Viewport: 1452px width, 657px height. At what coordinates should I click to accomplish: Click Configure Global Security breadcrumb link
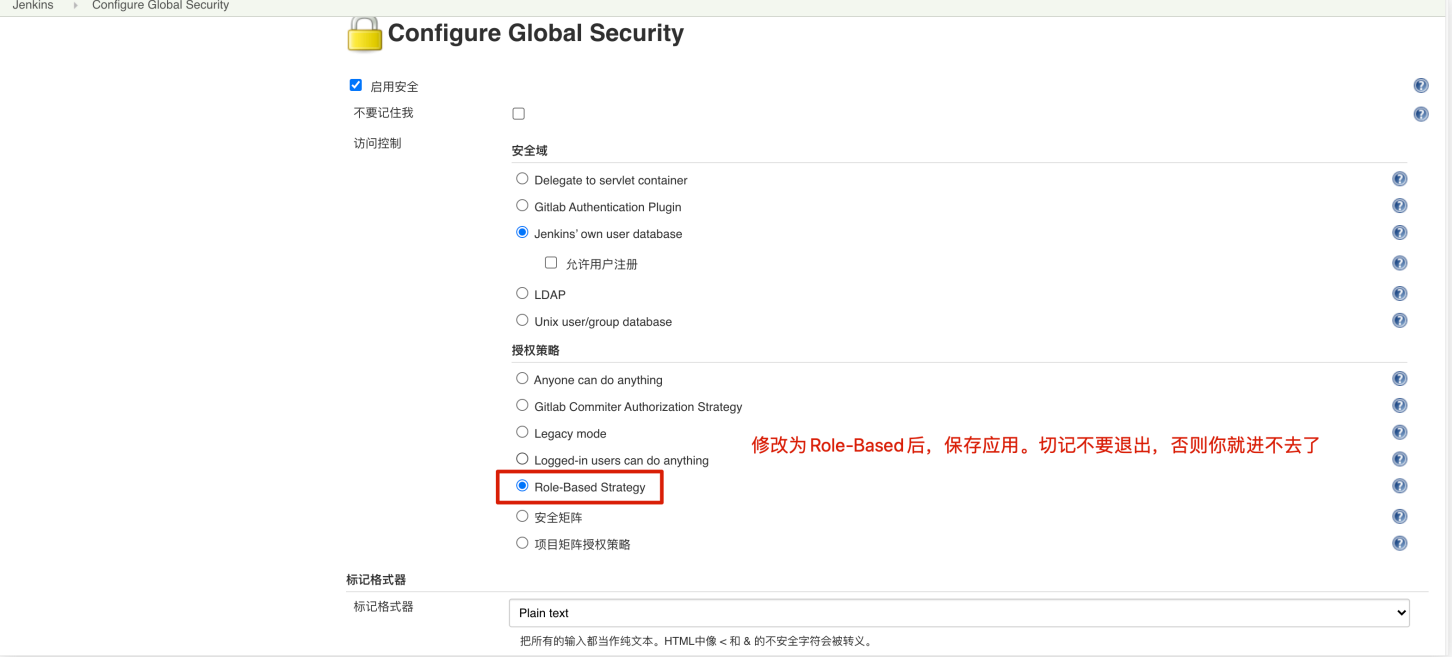point(160,6)
